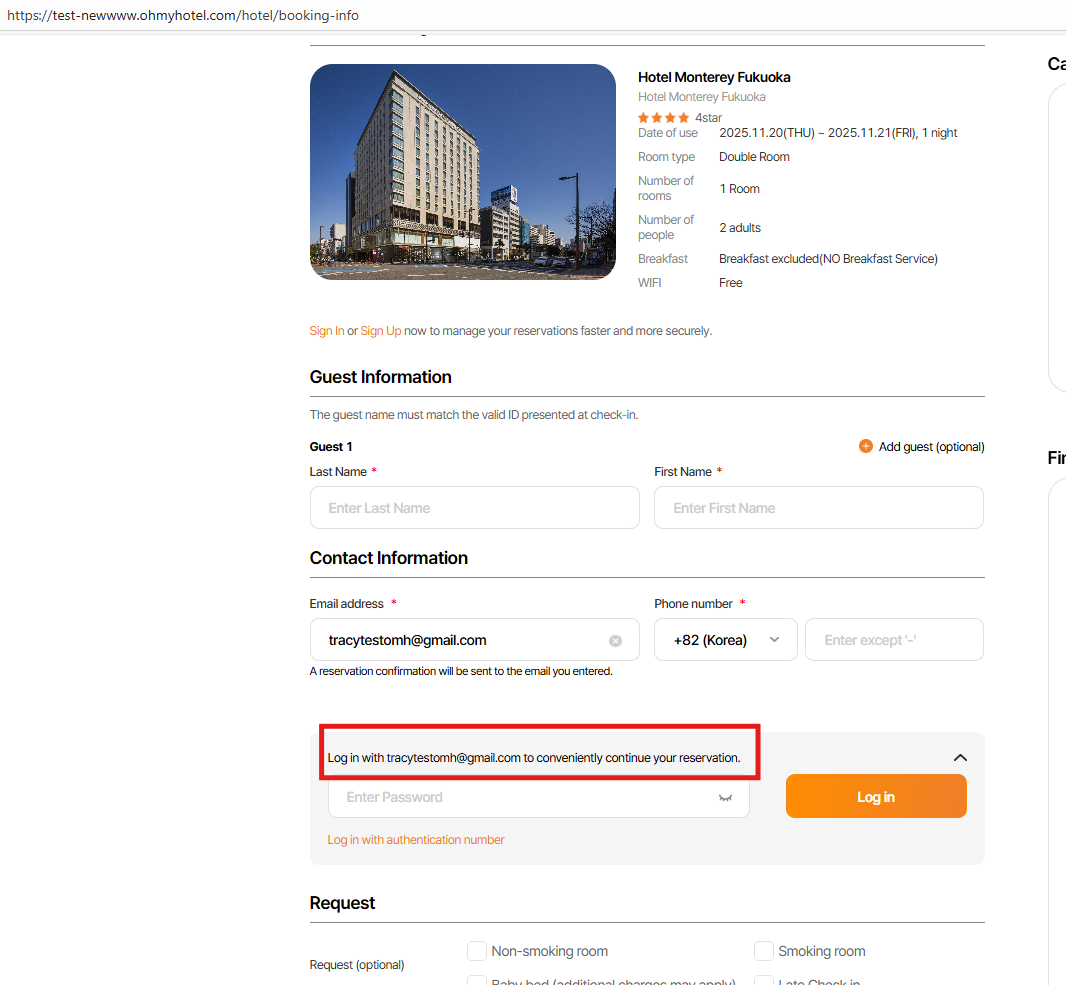The image size is (1066, 985).
Task: Show password using the eye icon
Action: [725, 798]
